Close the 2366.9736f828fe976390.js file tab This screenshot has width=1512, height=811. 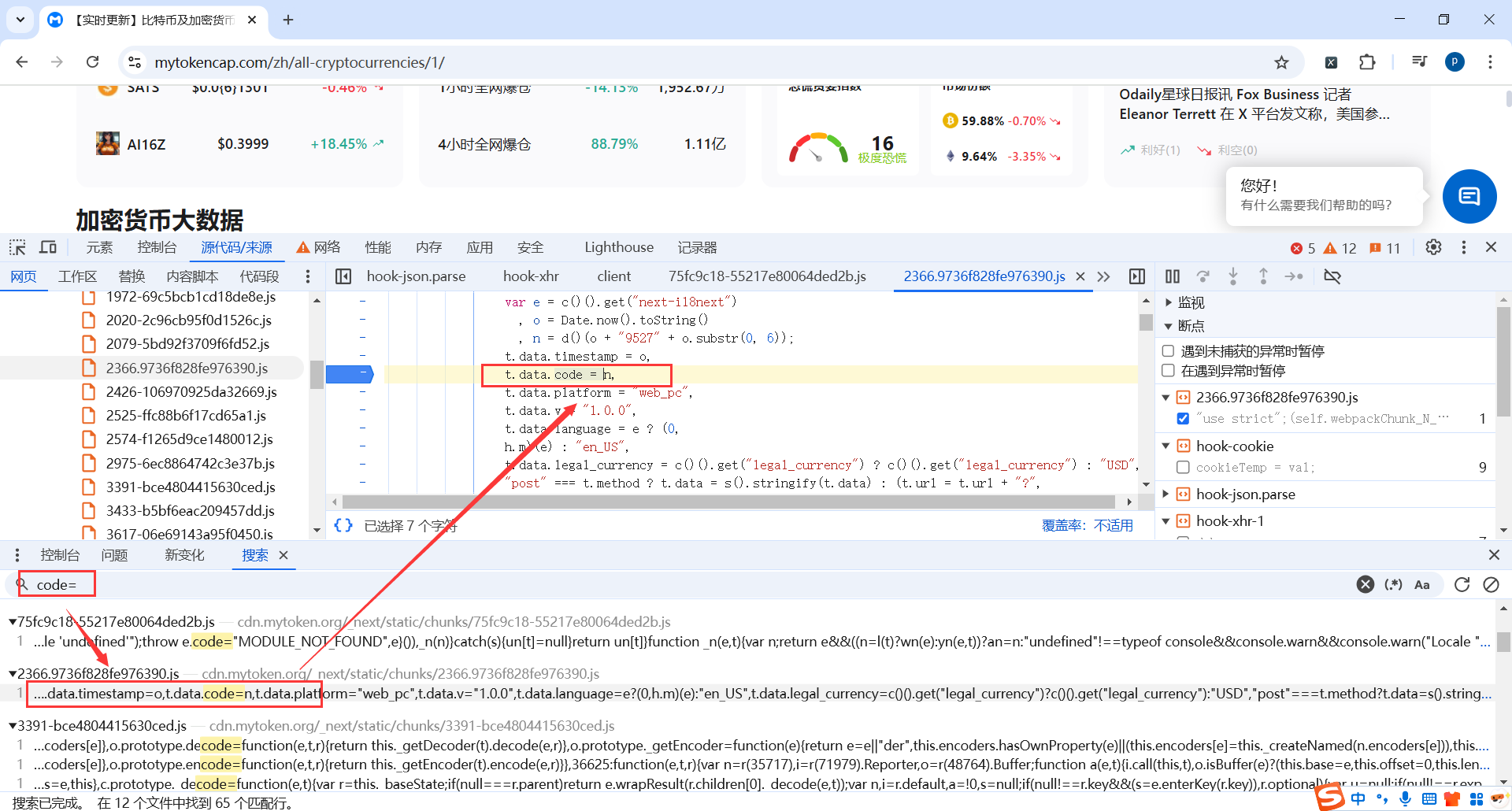1080,276
